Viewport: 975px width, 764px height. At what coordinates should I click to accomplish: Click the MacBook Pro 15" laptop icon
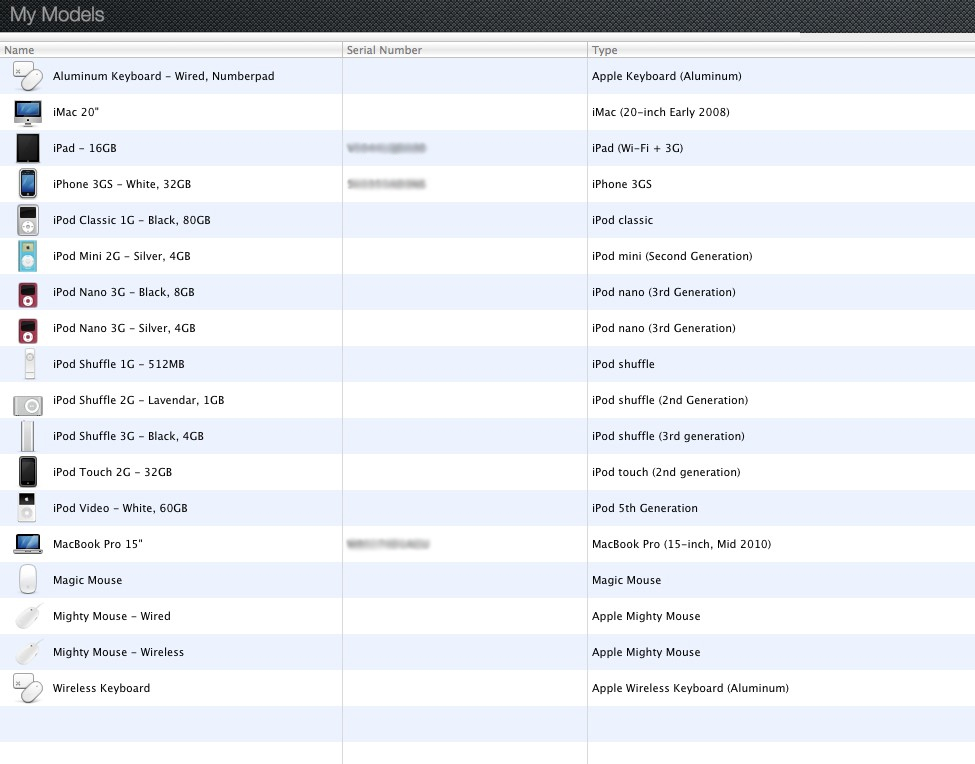coord(28,544)
